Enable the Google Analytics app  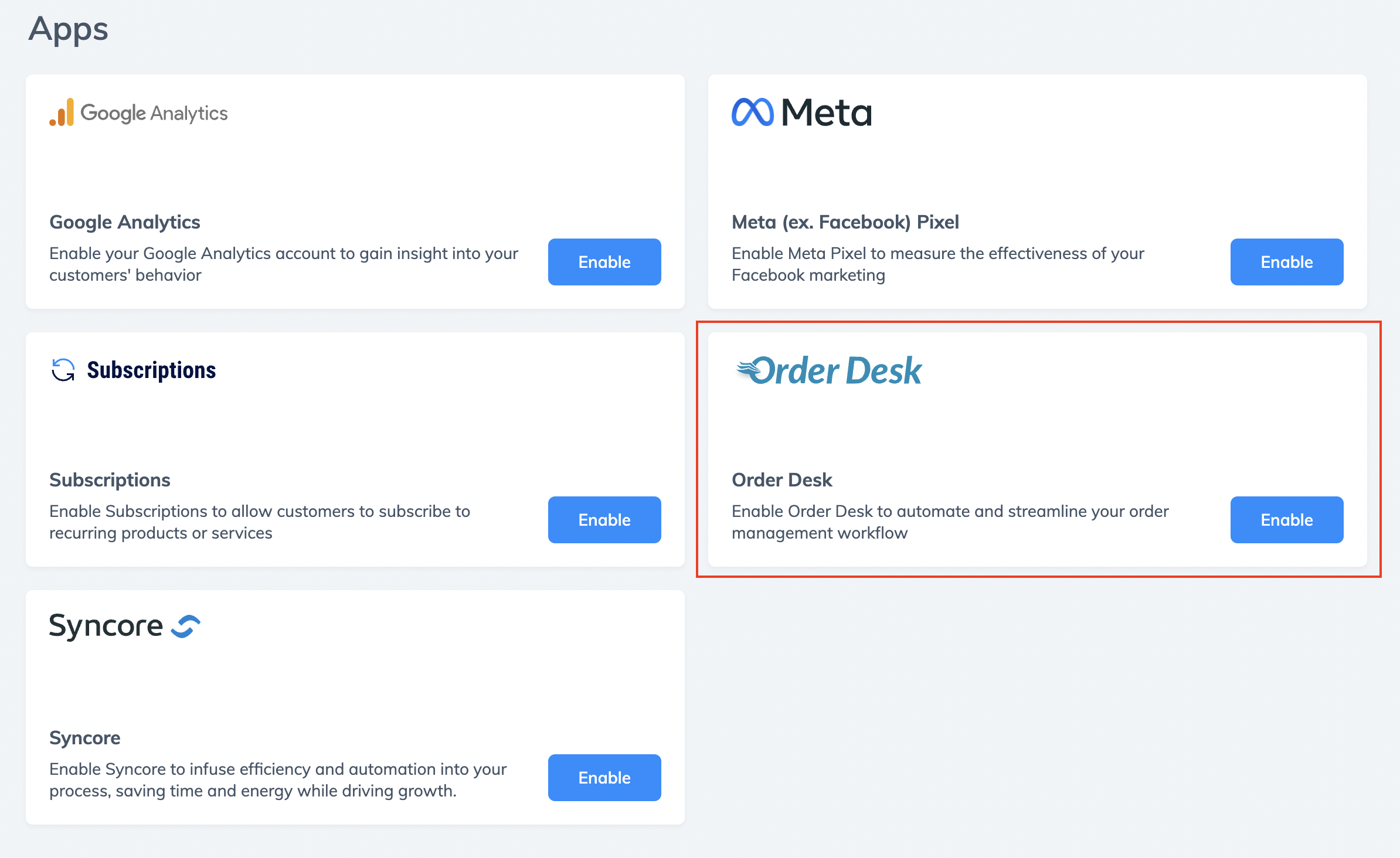(x=604, y=262)
